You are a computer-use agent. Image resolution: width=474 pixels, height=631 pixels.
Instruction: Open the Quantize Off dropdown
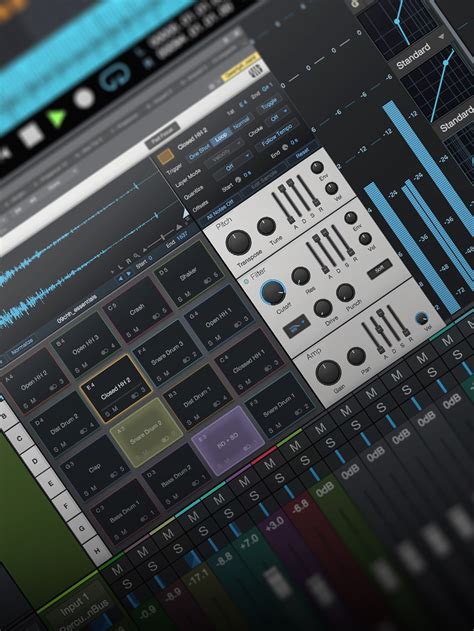tap(231, 165)
